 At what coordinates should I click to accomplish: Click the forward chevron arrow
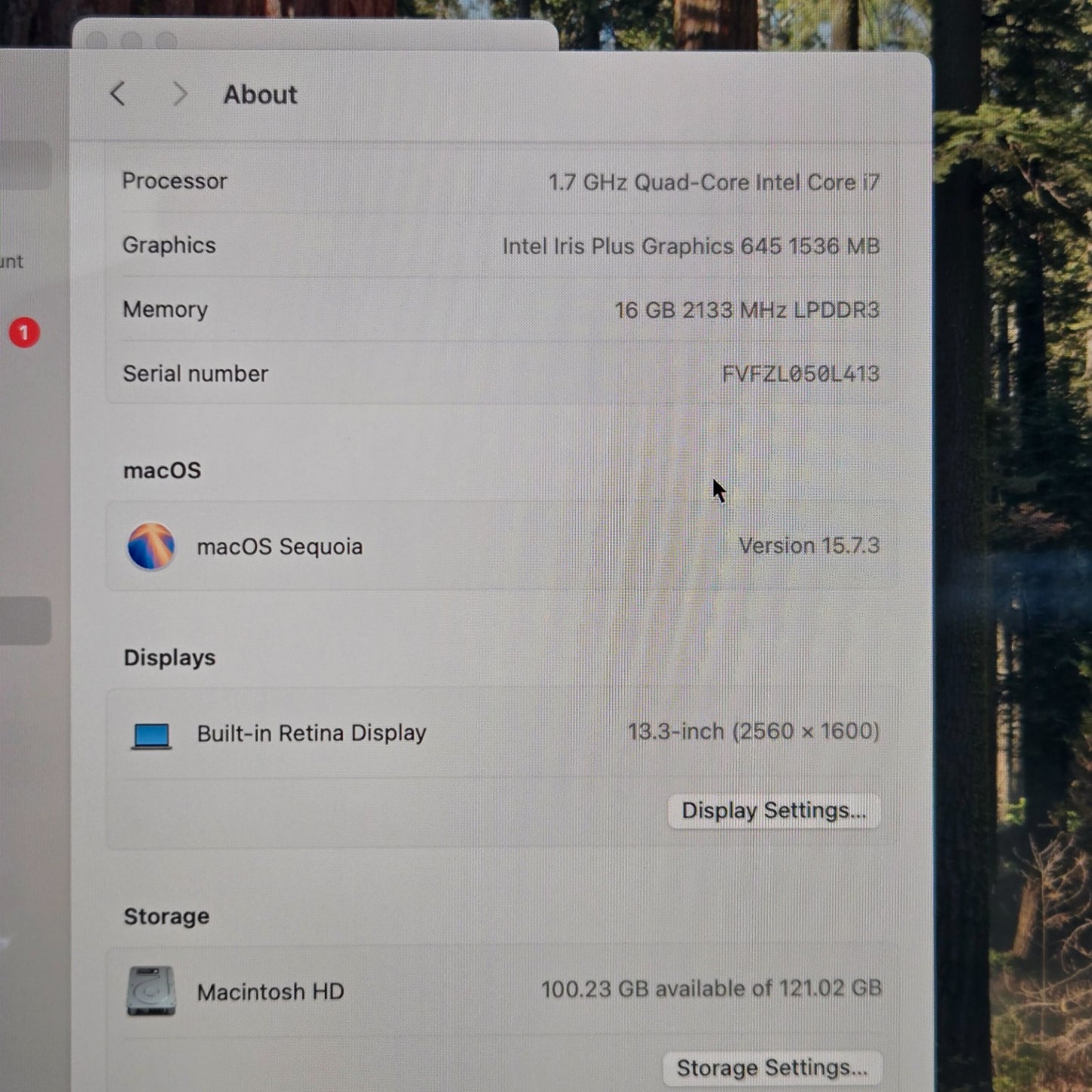click(179, 94)
